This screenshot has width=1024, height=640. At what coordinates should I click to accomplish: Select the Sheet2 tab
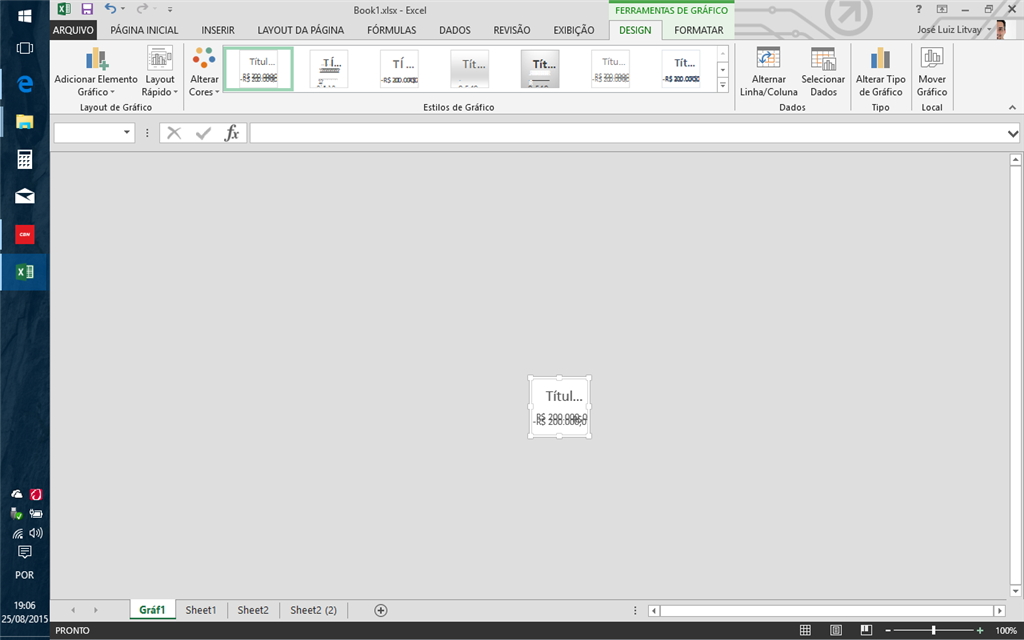(x=253, y=610)
